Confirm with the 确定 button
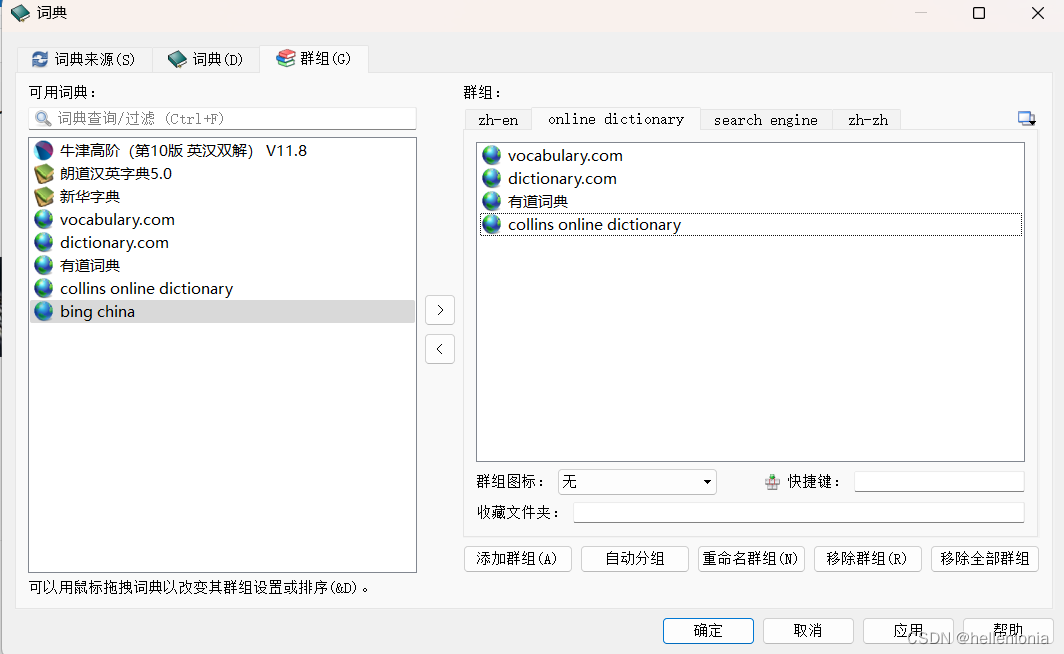This screenshot has width=1064, height=654. coord(708,631)
